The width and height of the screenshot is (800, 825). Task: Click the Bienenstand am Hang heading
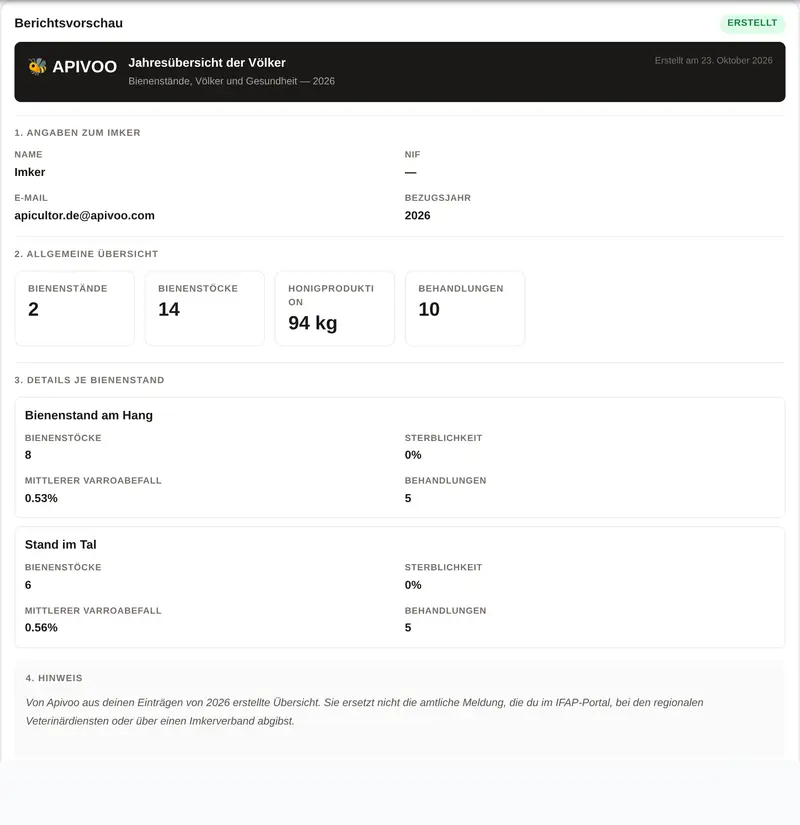coord(89,415)
